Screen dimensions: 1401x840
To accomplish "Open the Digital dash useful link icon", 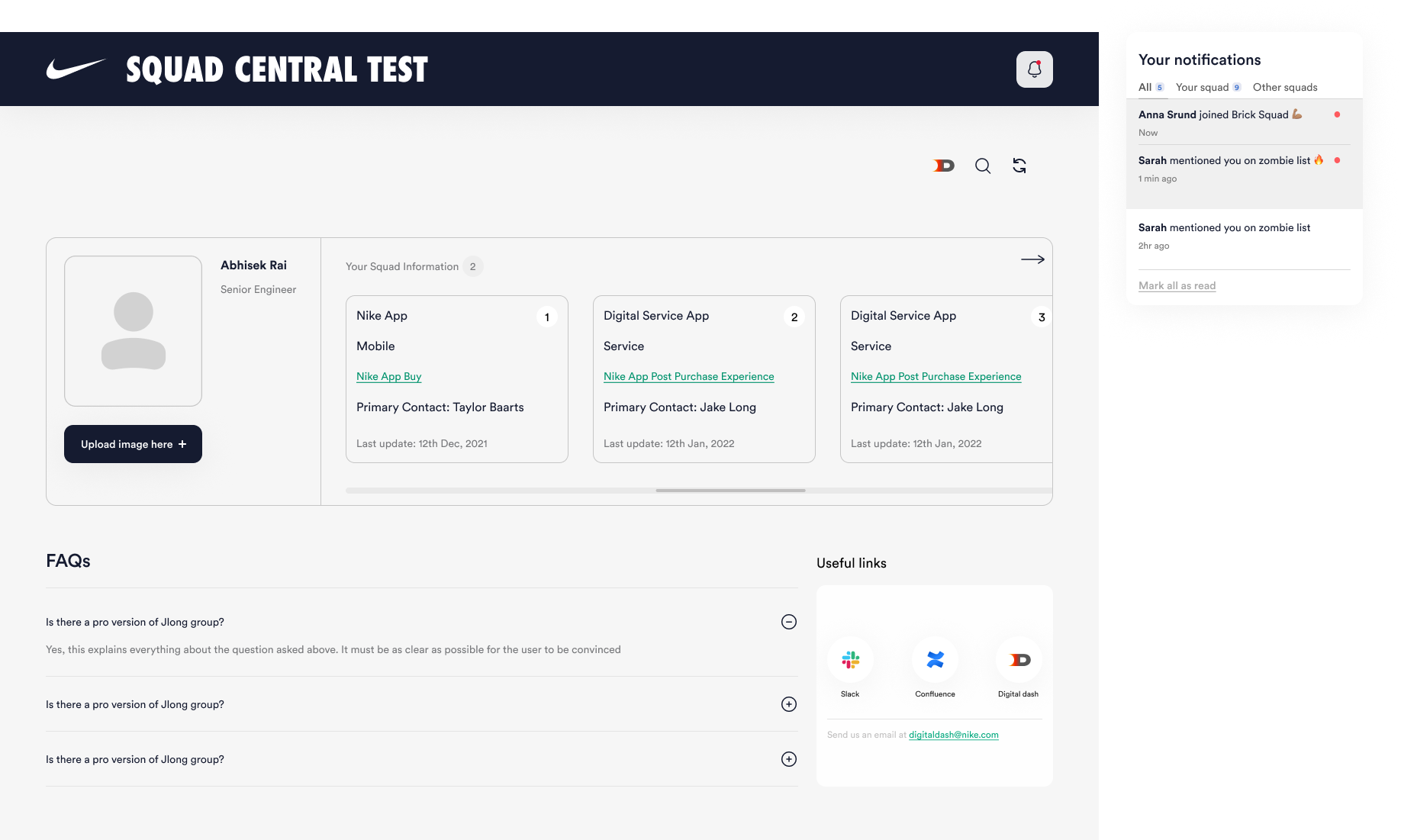I will pyautogui.click(x=1019, y=659).
